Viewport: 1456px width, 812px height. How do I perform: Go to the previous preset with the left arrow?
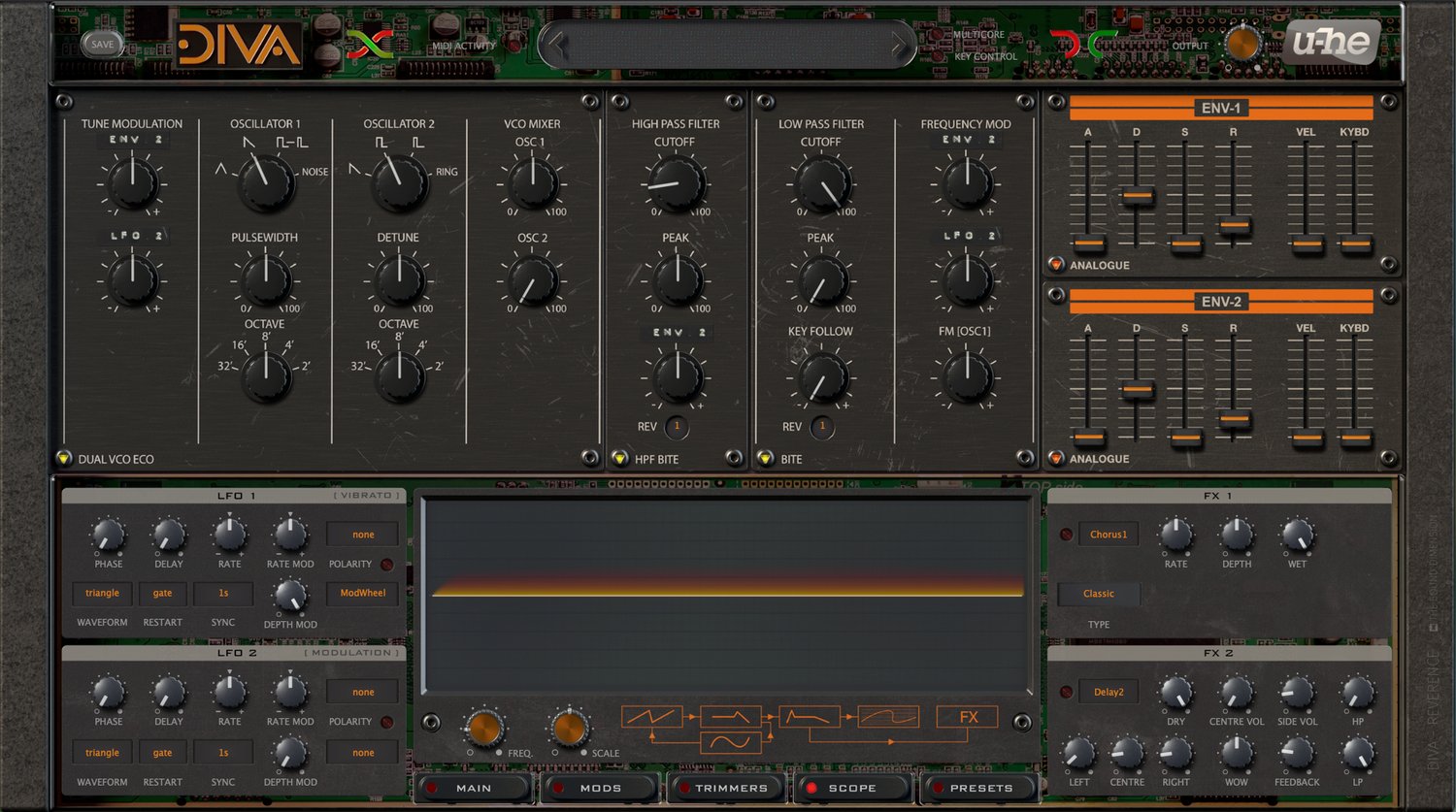[555, 44]
